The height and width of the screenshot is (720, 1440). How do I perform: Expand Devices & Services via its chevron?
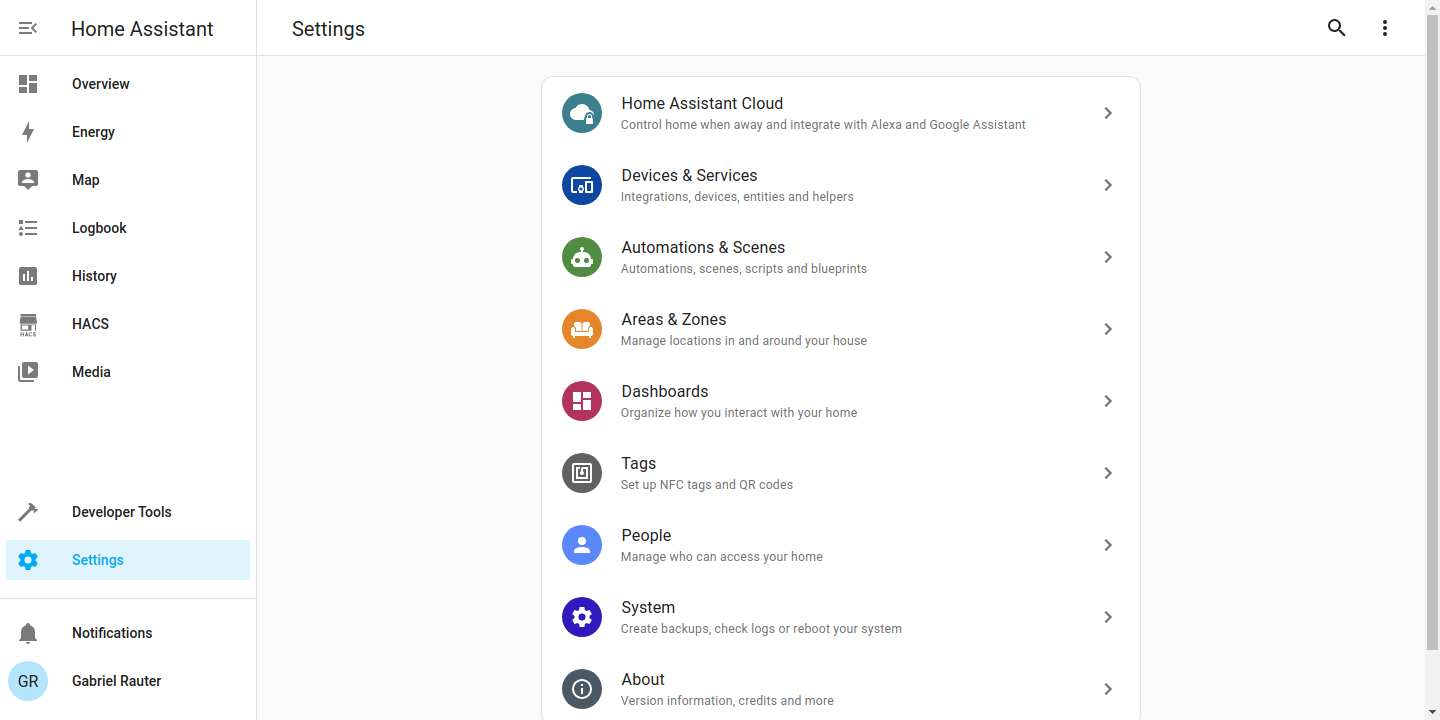1108,185
